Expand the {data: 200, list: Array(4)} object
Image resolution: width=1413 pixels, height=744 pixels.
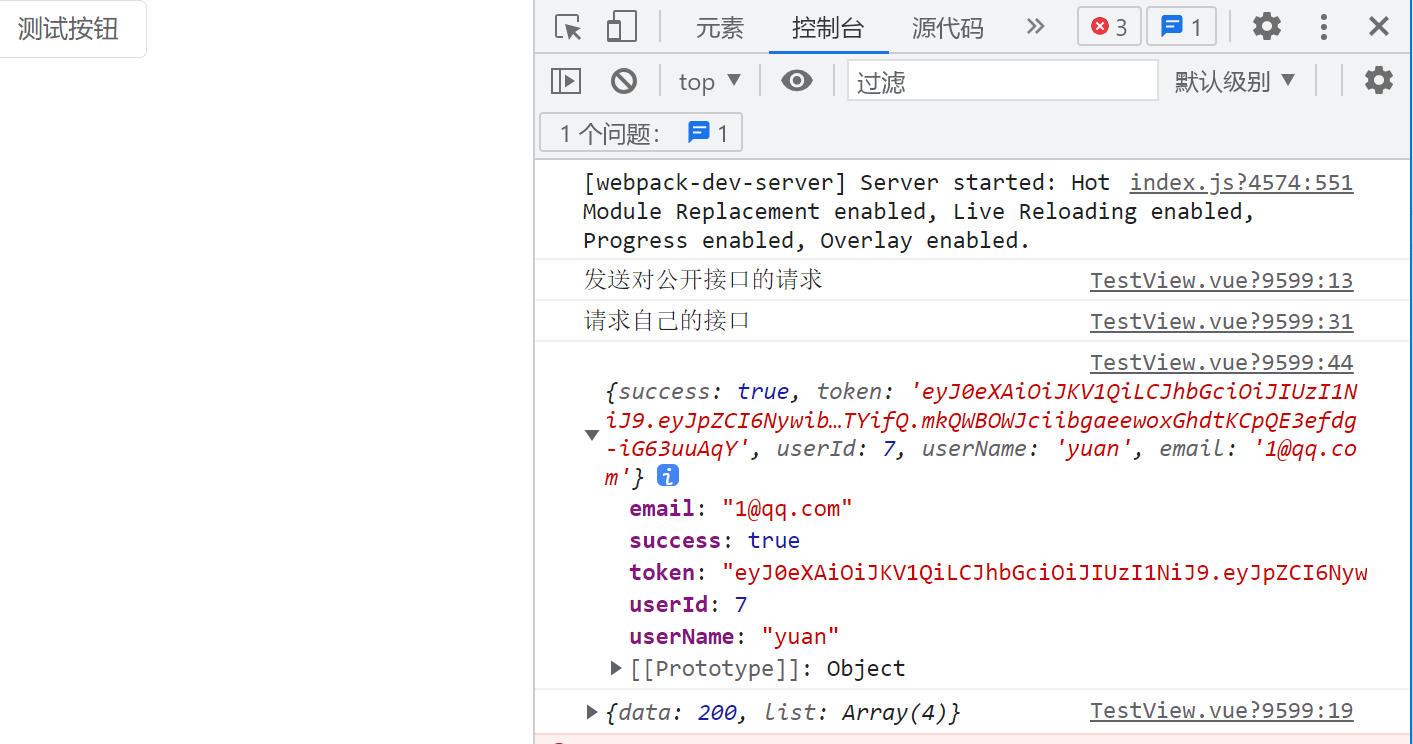click(x=593, y=712)
